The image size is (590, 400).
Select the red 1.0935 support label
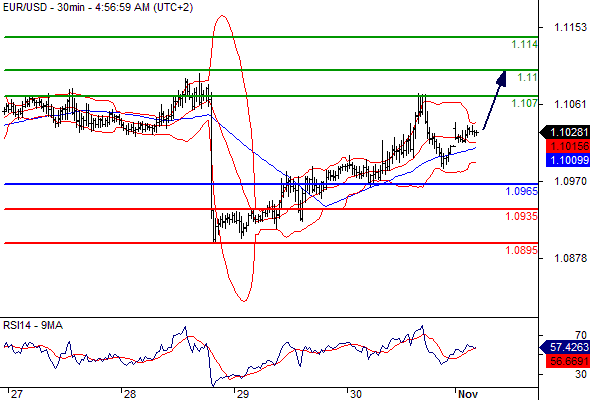click(x=522, y=216)
